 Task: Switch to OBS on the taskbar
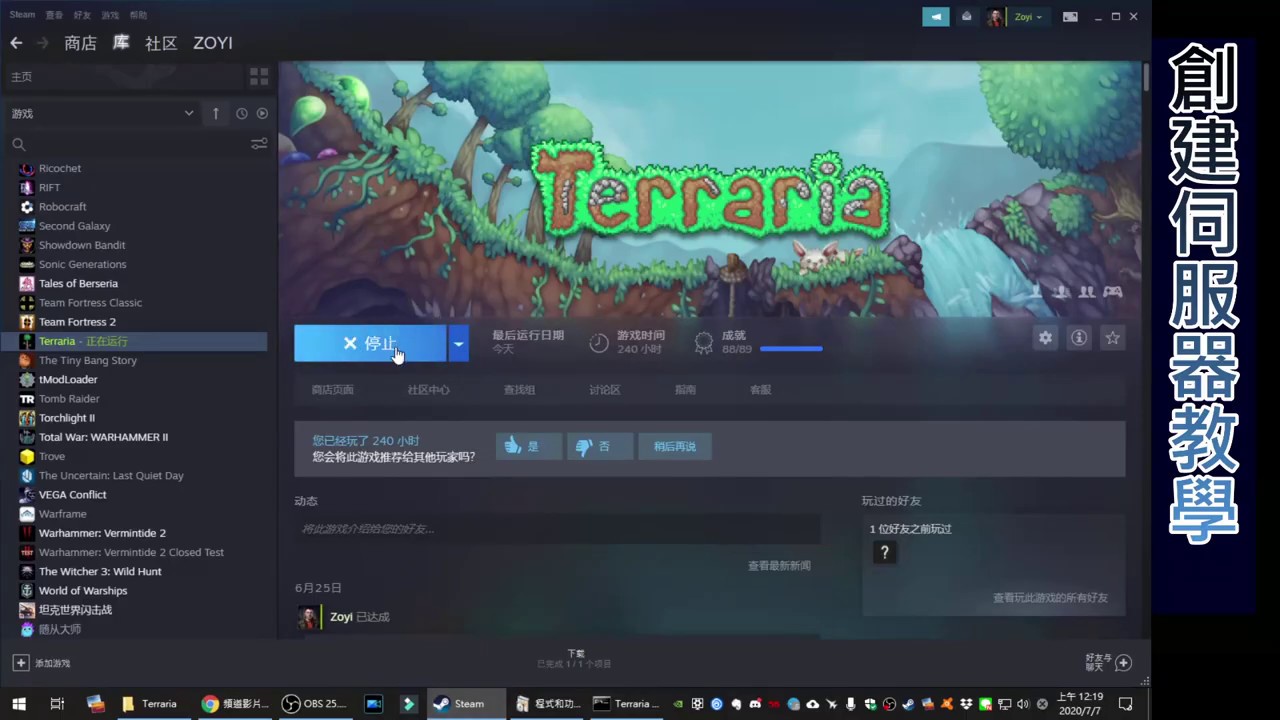tap(314, 704)
